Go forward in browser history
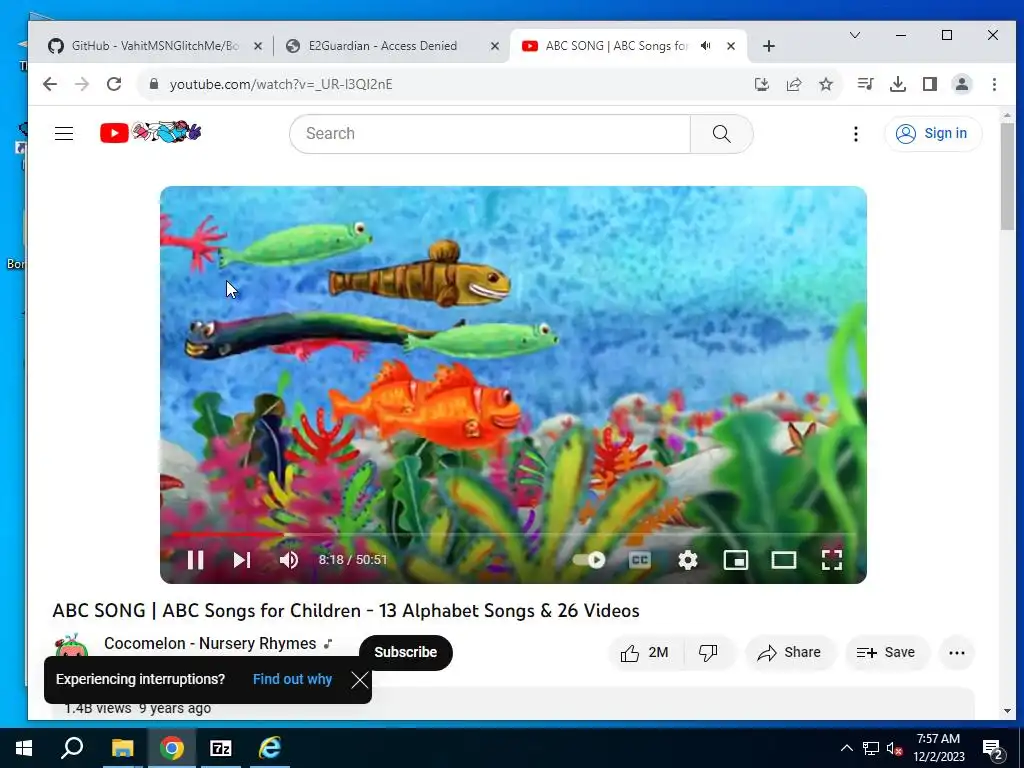This screenshot has height=768, width=1024. tap(82, 84)
